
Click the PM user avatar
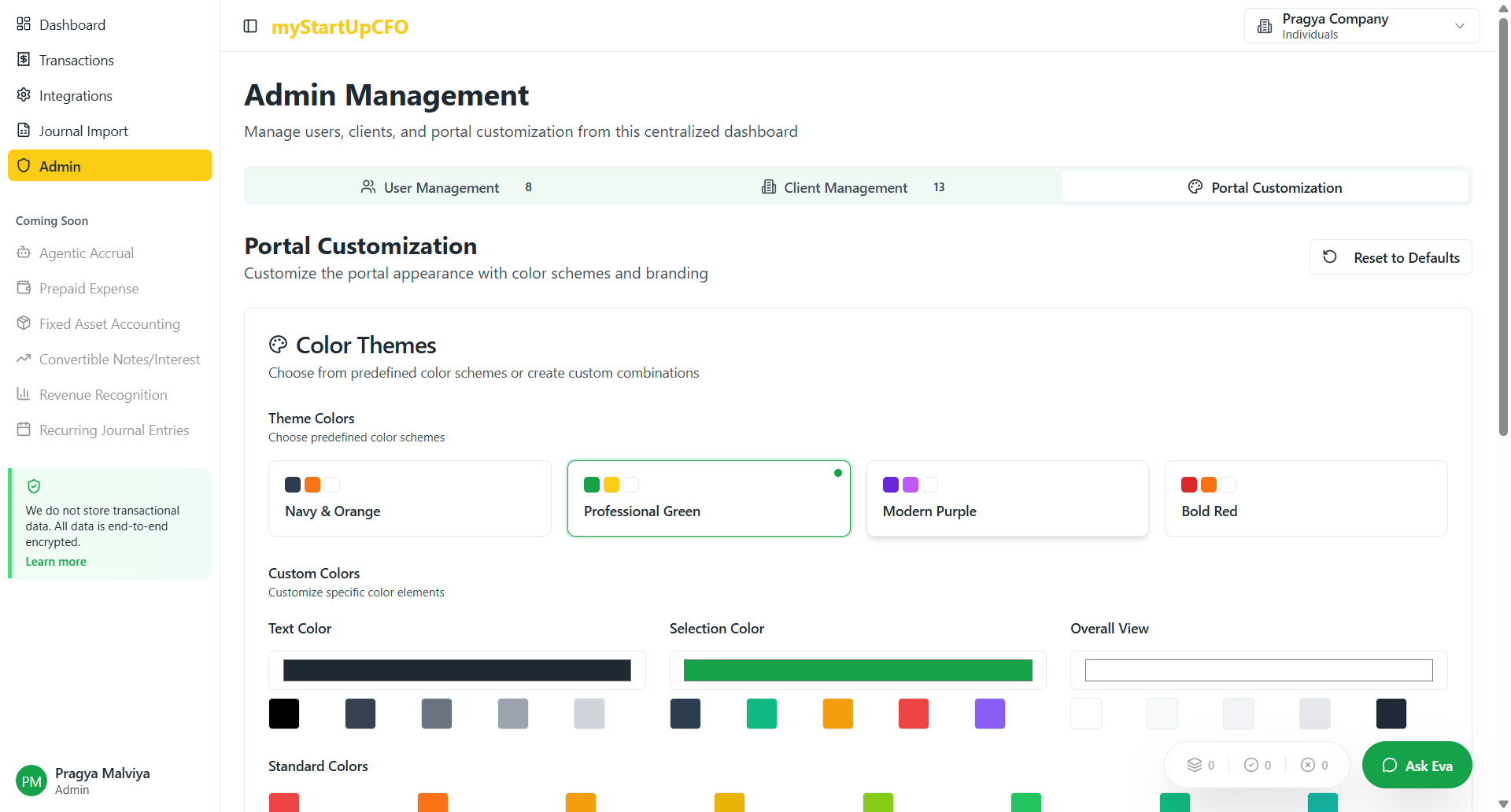pyautogui.click(x=31, y=781)
